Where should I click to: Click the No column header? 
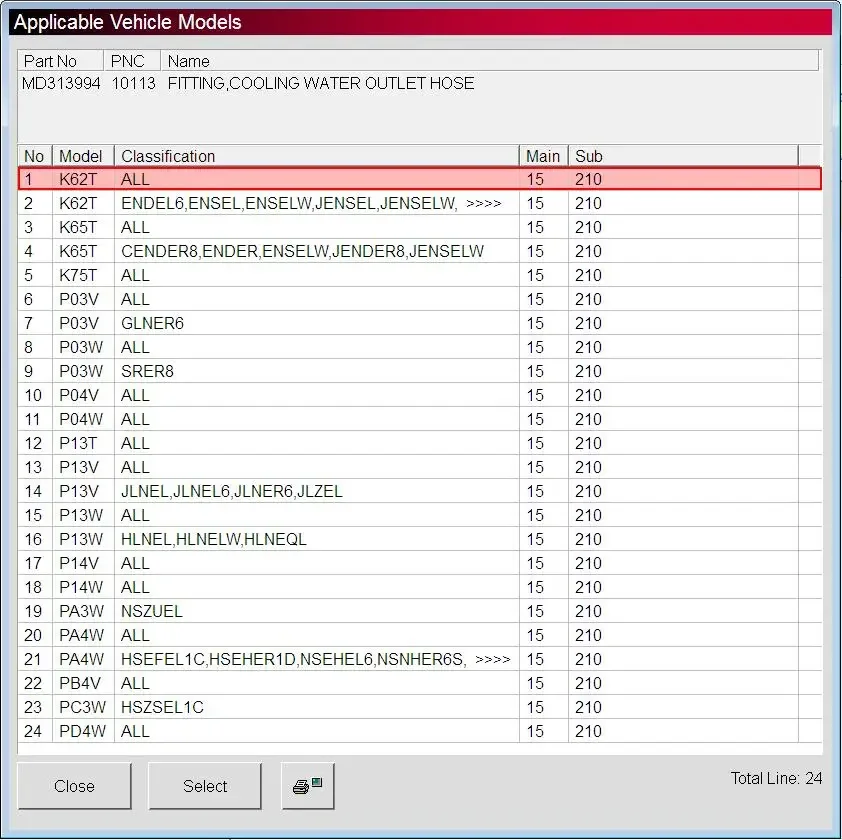34,156
